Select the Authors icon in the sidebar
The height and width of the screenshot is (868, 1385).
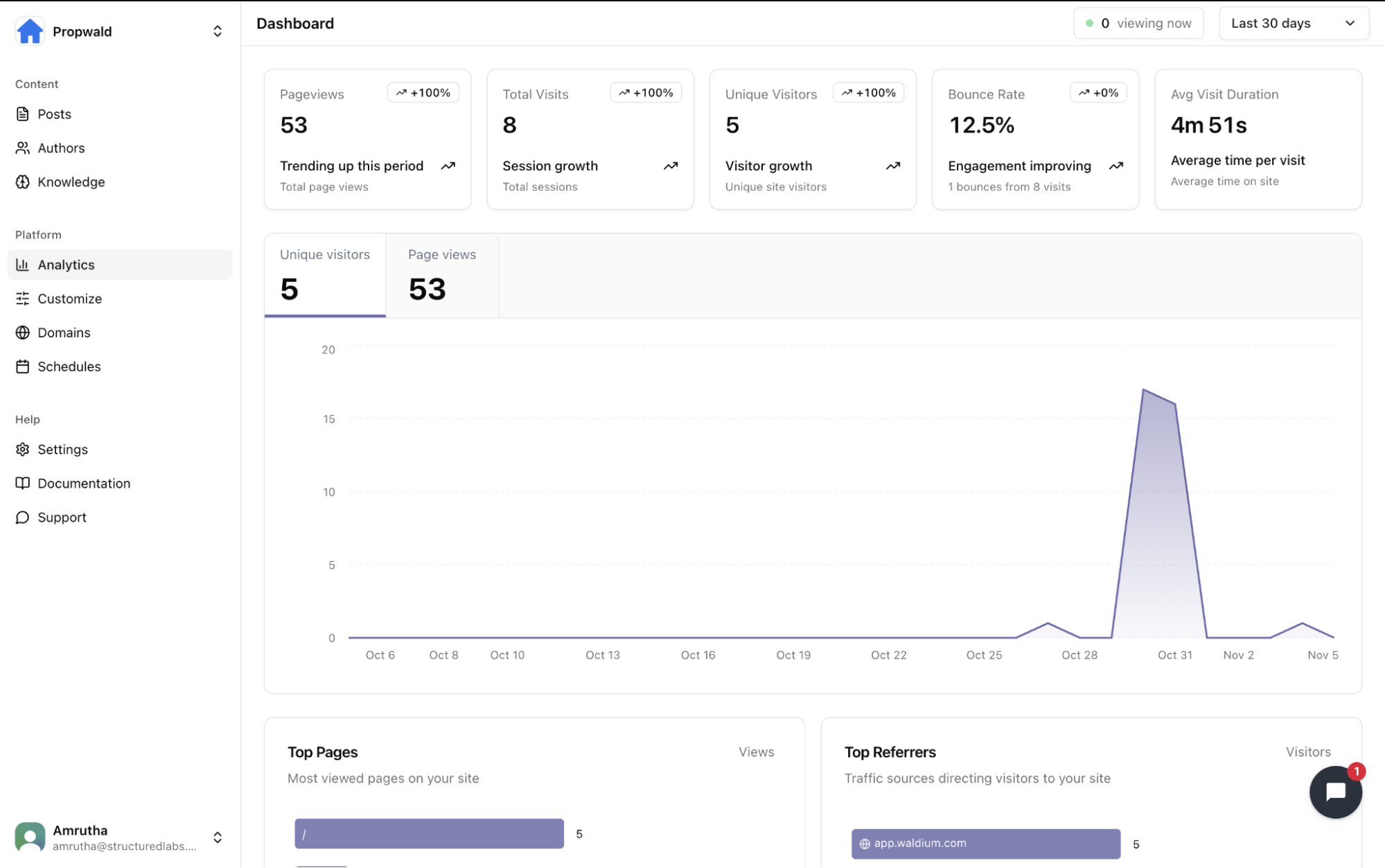click(x=22, y=148)
